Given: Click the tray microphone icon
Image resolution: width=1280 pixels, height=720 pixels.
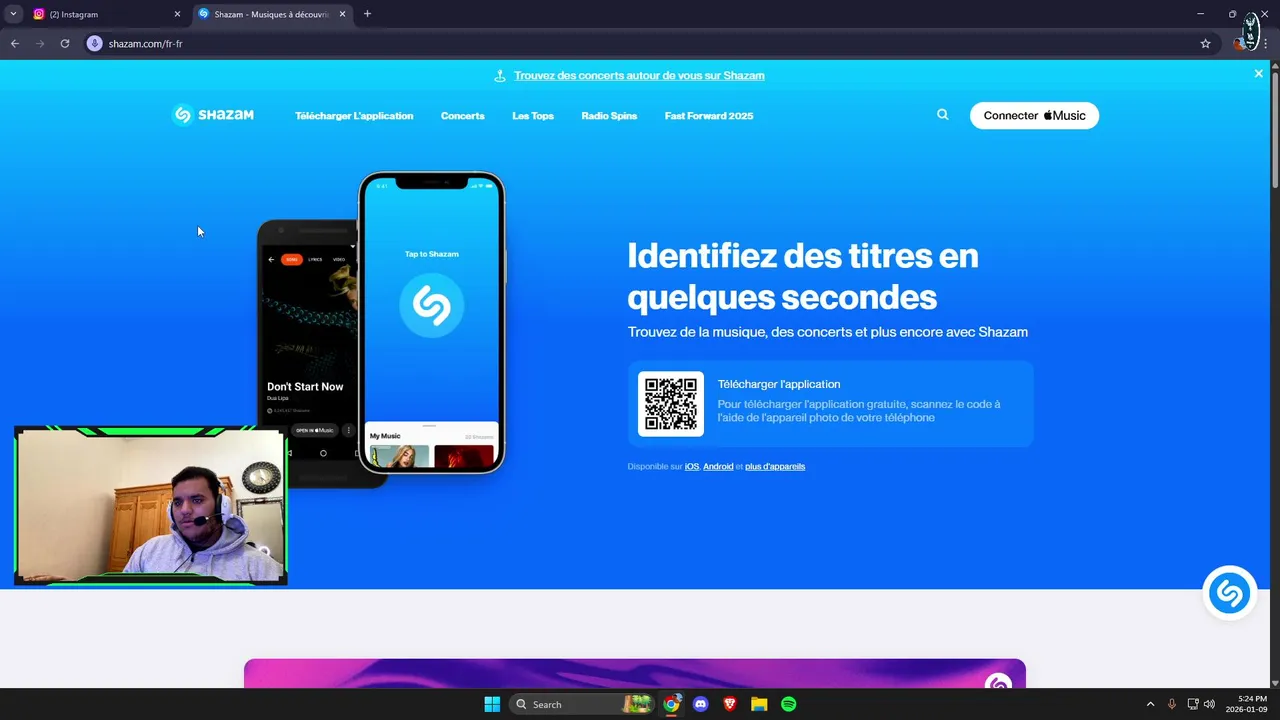Looking at the screenshot, I should click(x=1171, y=704).
